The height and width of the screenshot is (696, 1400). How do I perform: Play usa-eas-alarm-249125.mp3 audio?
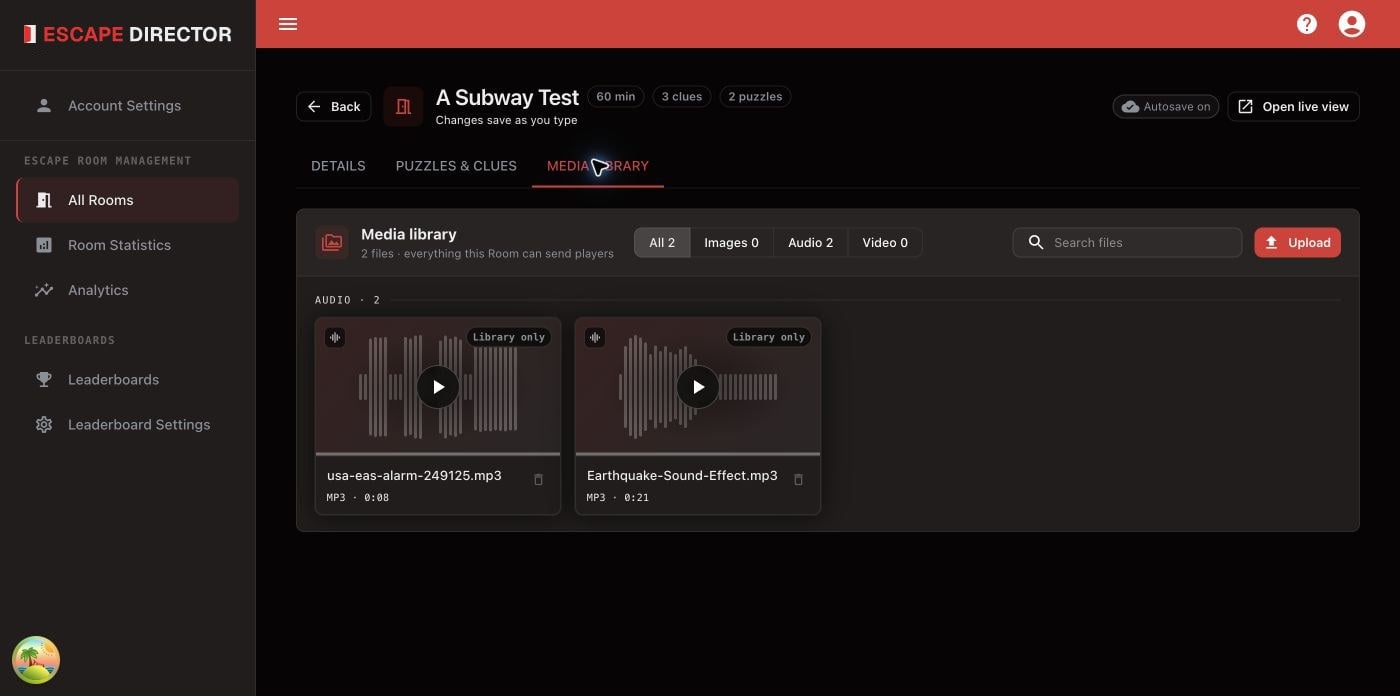(x=438, y=387)
